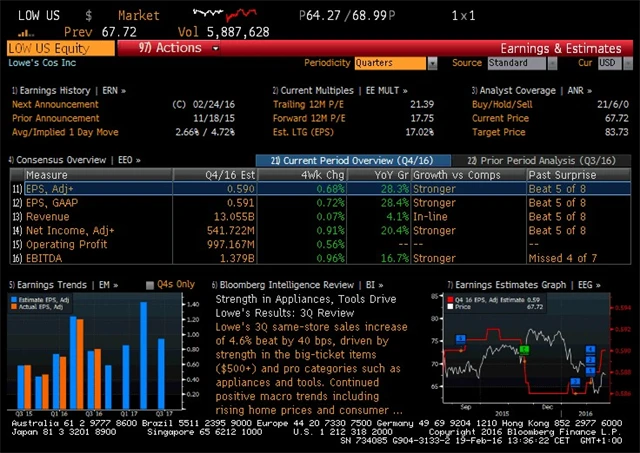Click Lowe's Cos Inc company name
The image size is (640, 453).
coord(42,63)
